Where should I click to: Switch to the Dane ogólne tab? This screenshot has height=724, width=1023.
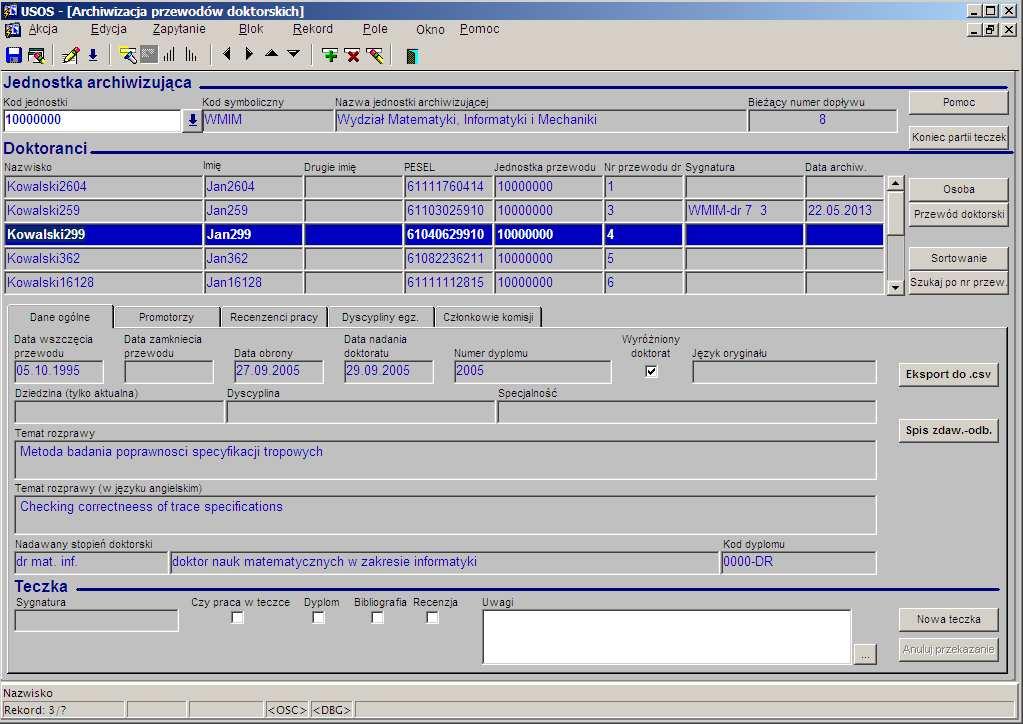click(x=60, y=317)
